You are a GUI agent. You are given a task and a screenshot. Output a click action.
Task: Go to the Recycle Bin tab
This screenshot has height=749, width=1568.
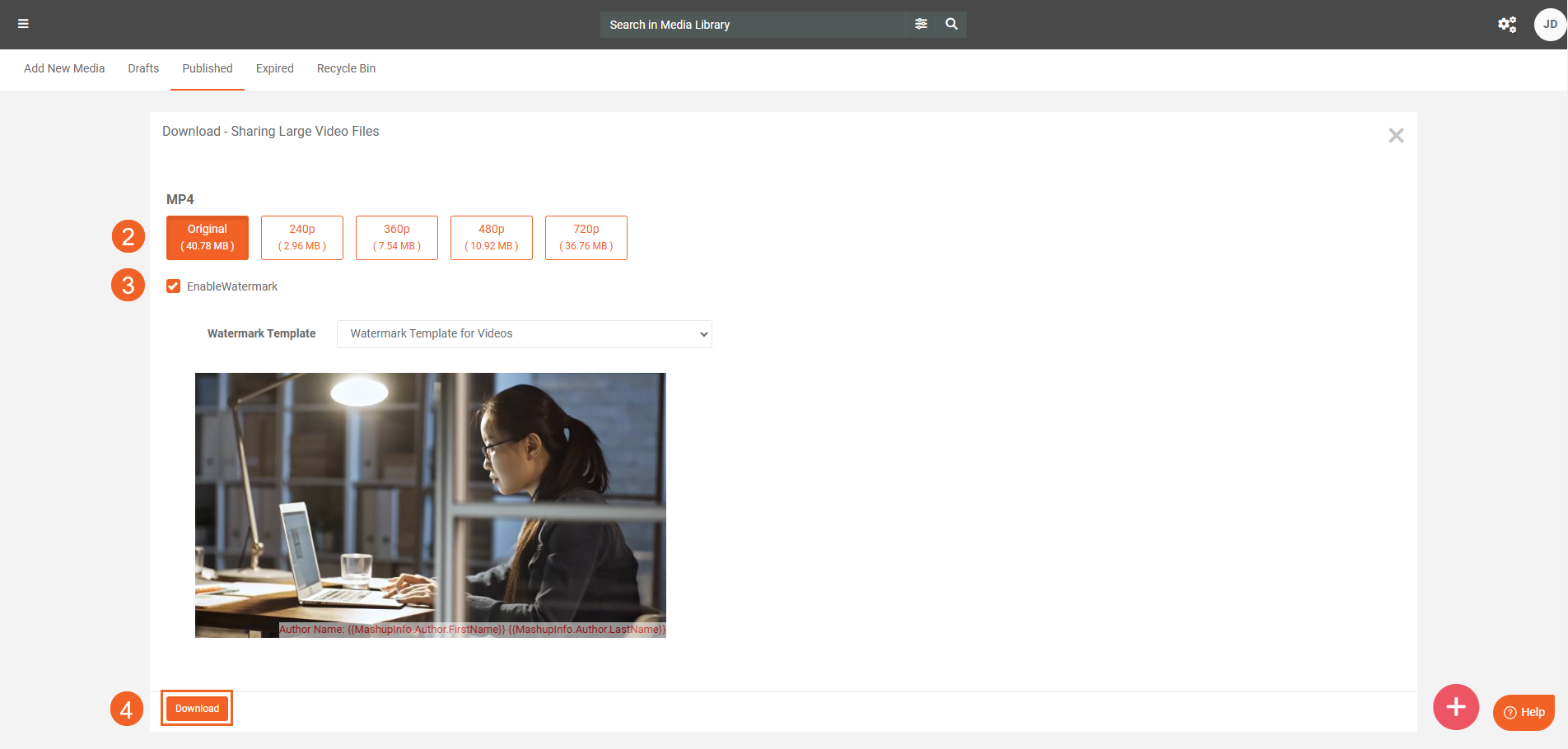(346, 68)
